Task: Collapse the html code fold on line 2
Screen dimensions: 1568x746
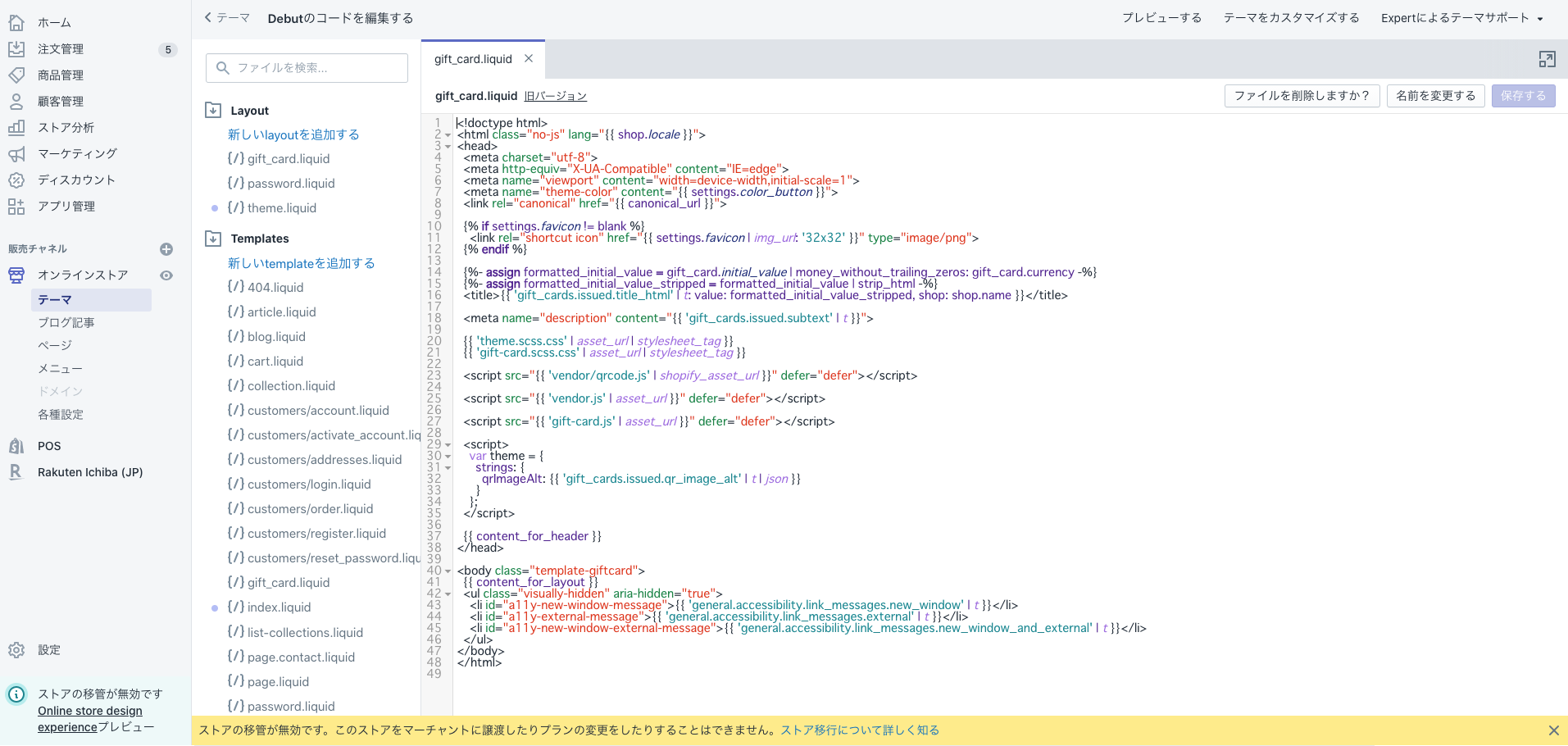Action: coord(447,134)
